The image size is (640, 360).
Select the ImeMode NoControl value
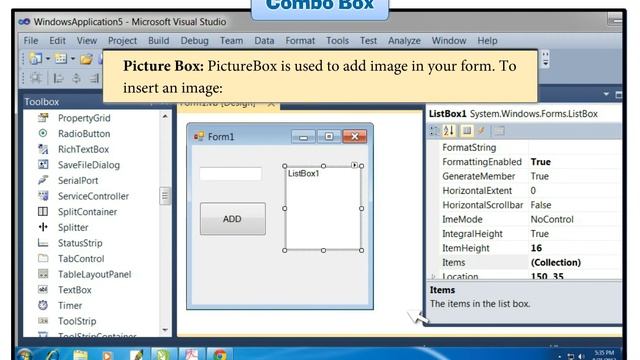[552, 219]
